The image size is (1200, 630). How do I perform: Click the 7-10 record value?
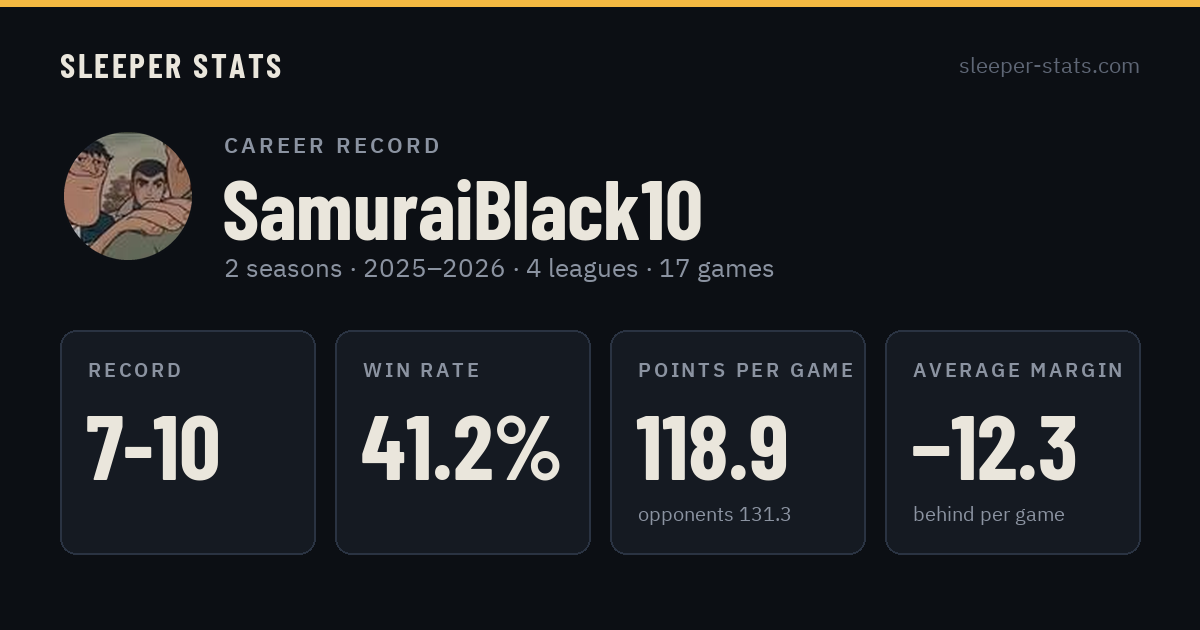pyautogui.click(x=153, y=449)
